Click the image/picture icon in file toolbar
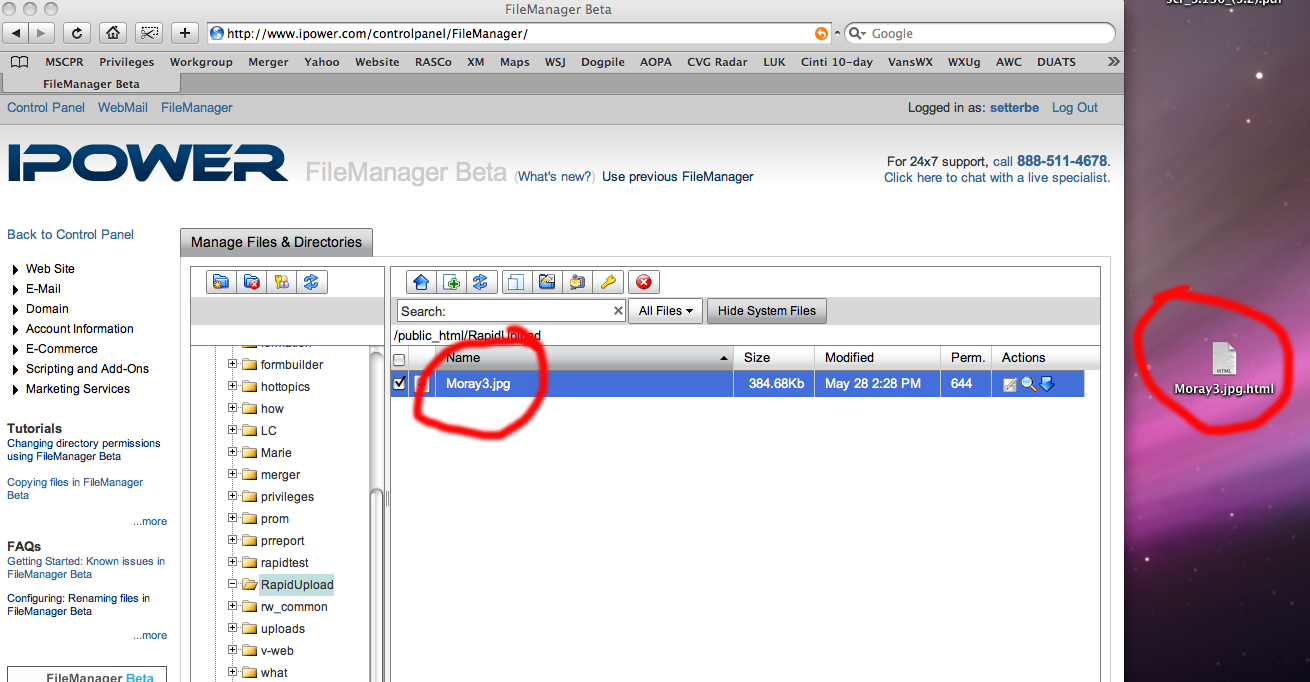This screenshot has width=1310, height=682. [546, 282]
